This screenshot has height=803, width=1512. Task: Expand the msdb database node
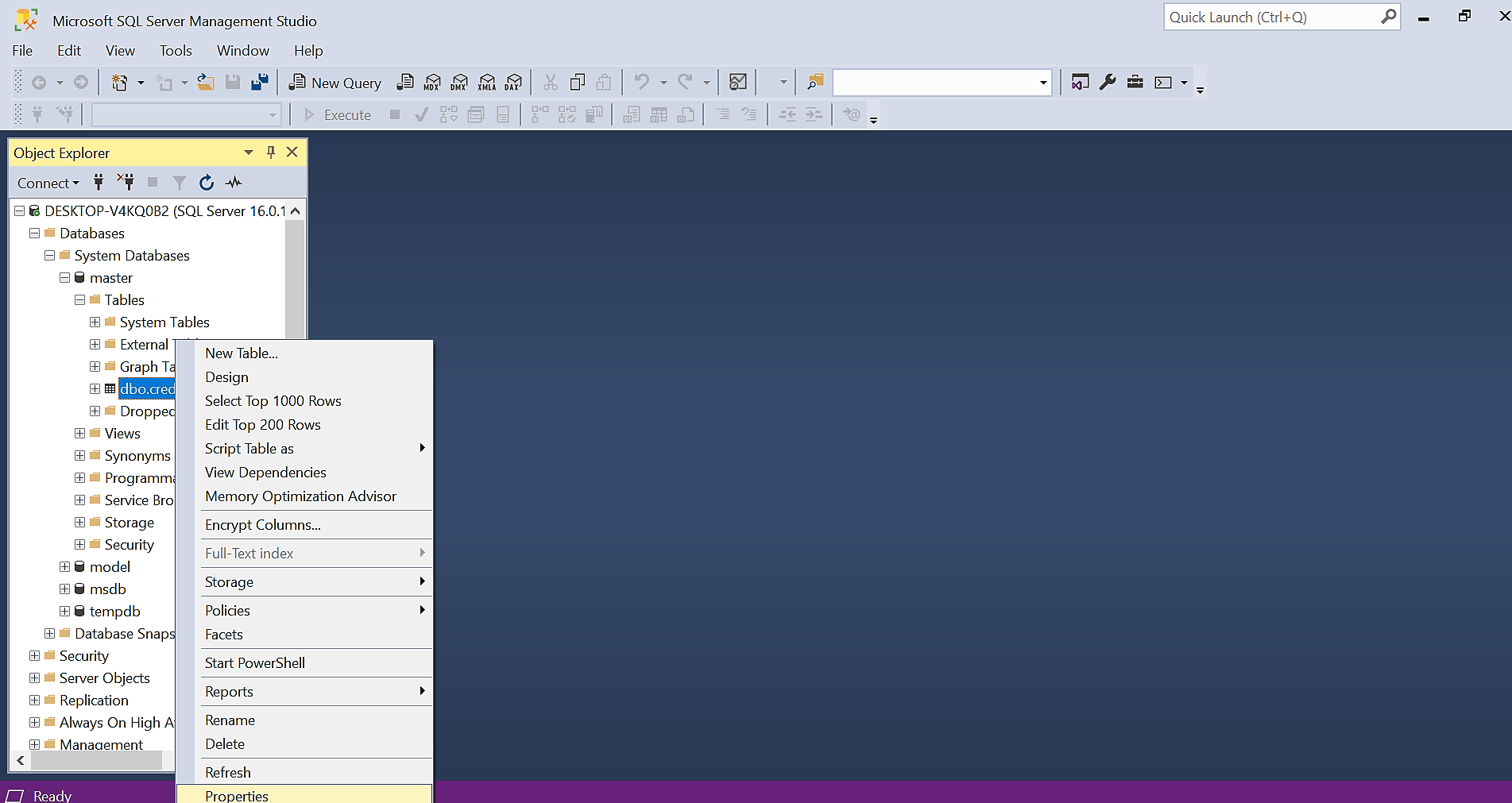click(64, 589)
